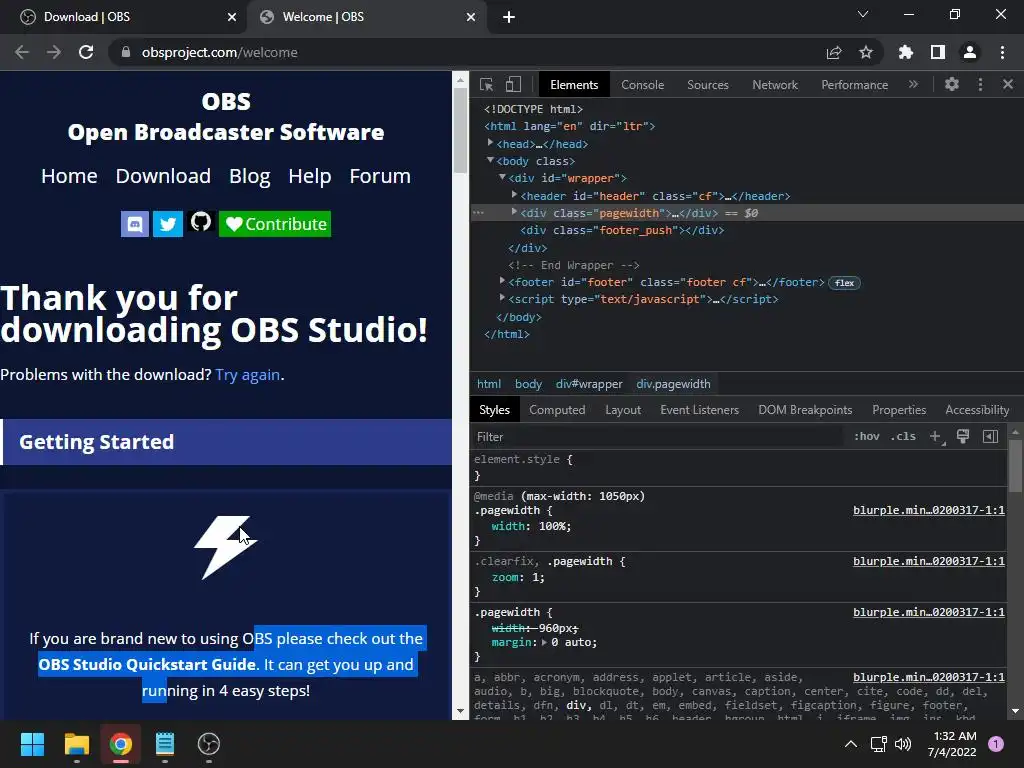The height and width of the screenshot is (768, 1024).
Task: Open the Event Listeners pane tab
Action: pyautogui.click(x=699, y=409)
